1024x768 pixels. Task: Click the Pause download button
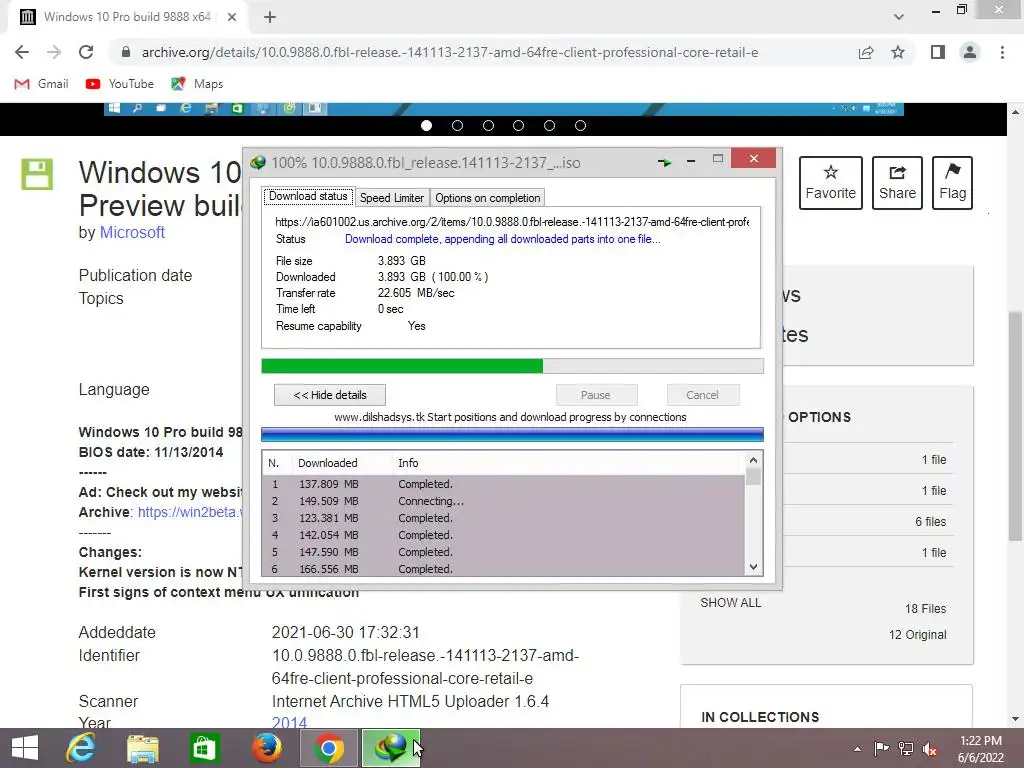596,395
